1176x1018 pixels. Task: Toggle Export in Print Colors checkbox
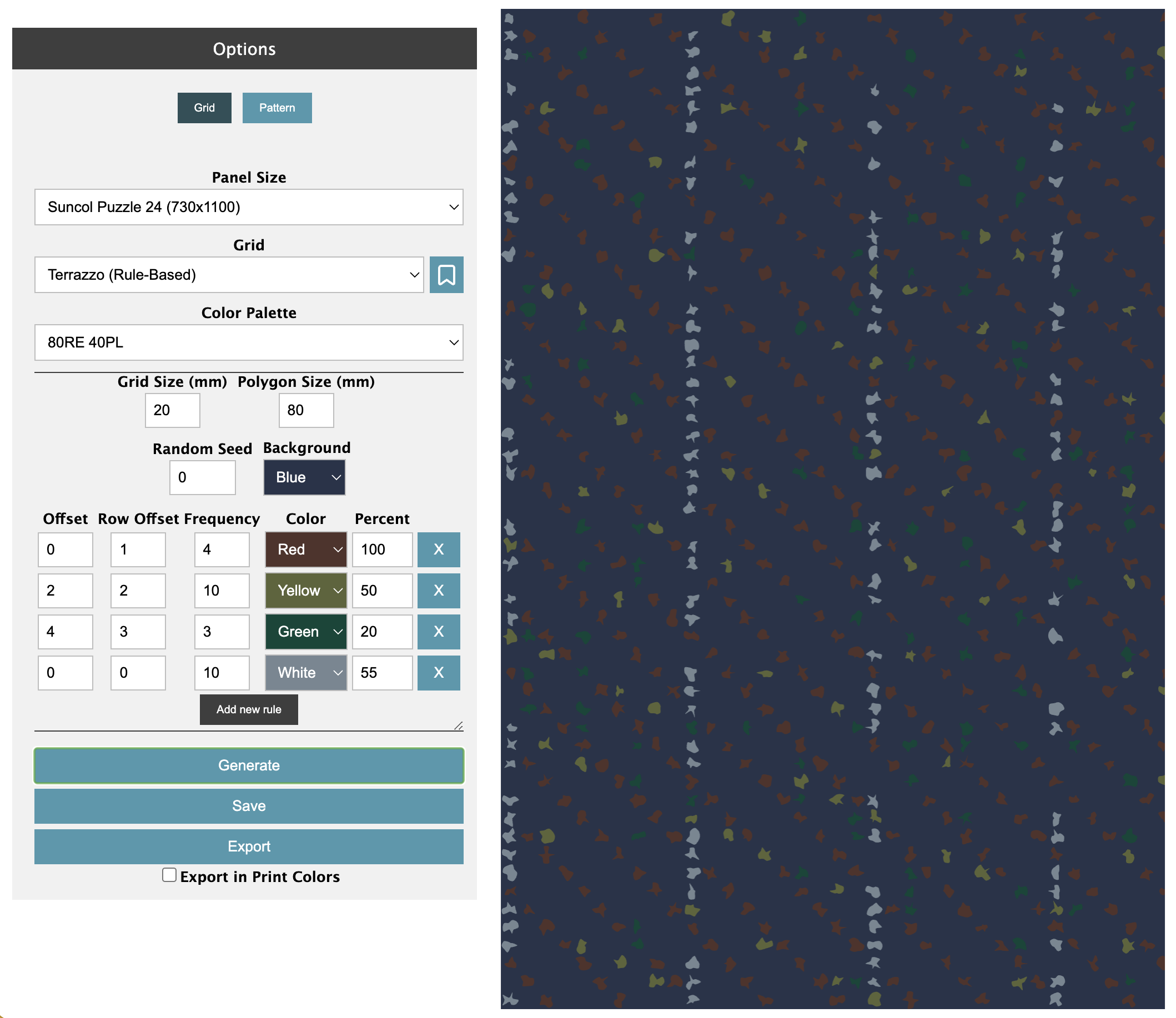169,875
